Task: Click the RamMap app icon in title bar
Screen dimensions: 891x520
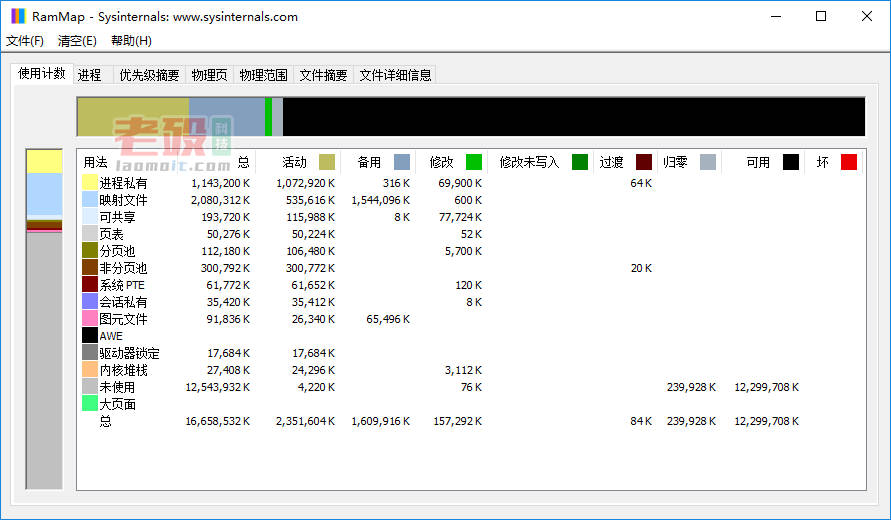Action: click(x=18, y=16)
